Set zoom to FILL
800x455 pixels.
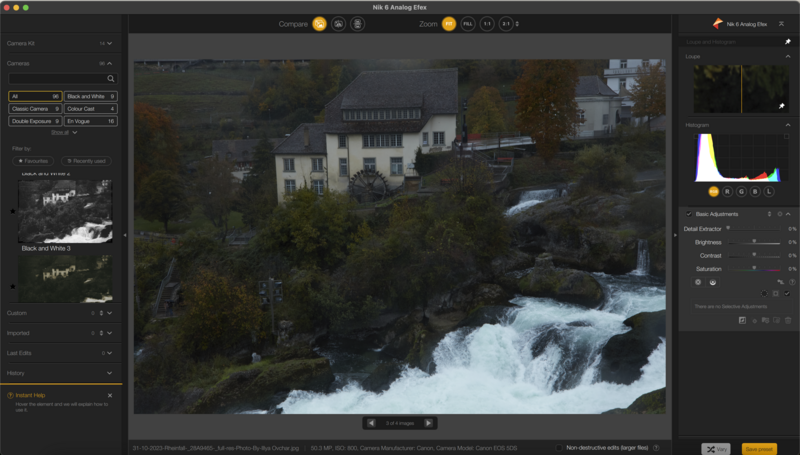pos(468,24)
